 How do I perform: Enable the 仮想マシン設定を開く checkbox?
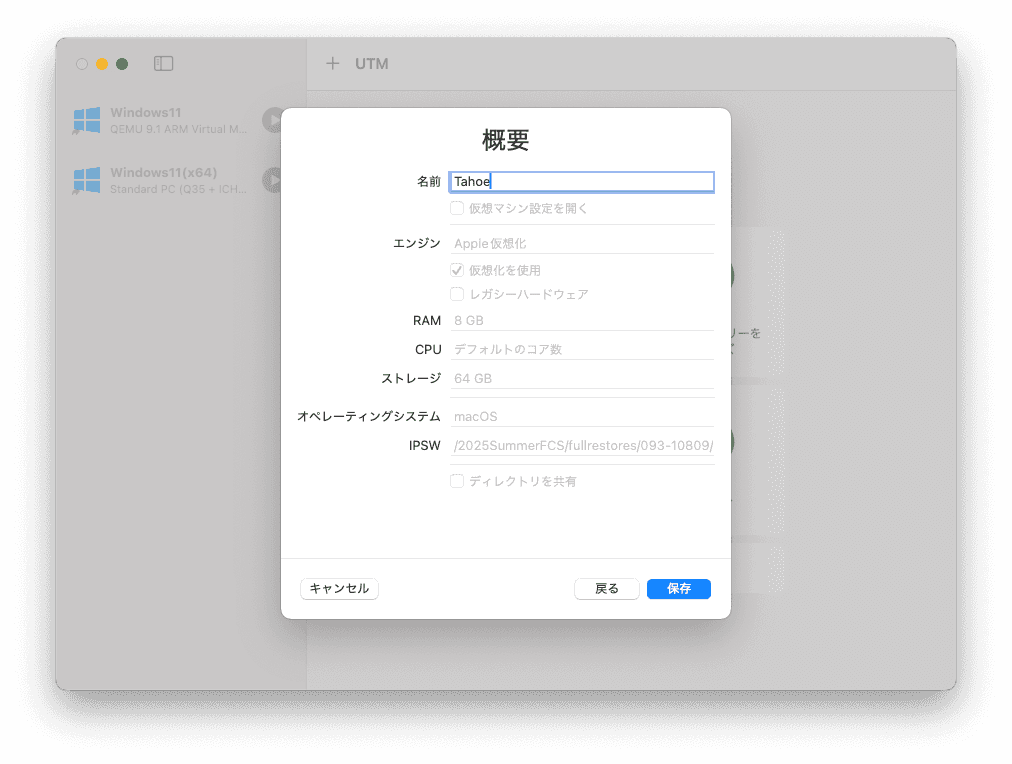click(457, 208)
